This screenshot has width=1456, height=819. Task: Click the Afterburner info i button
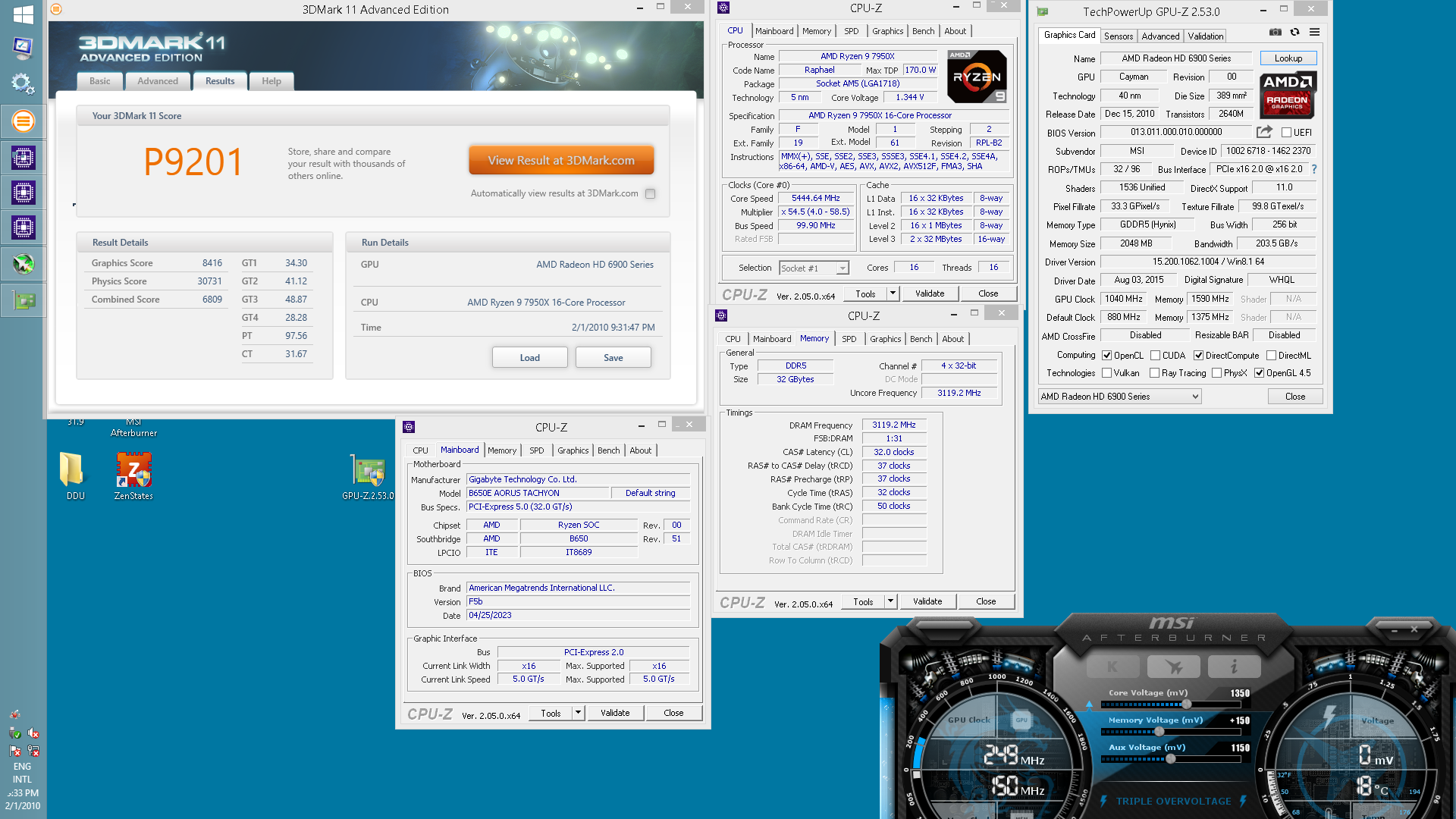click(1234, 667)
